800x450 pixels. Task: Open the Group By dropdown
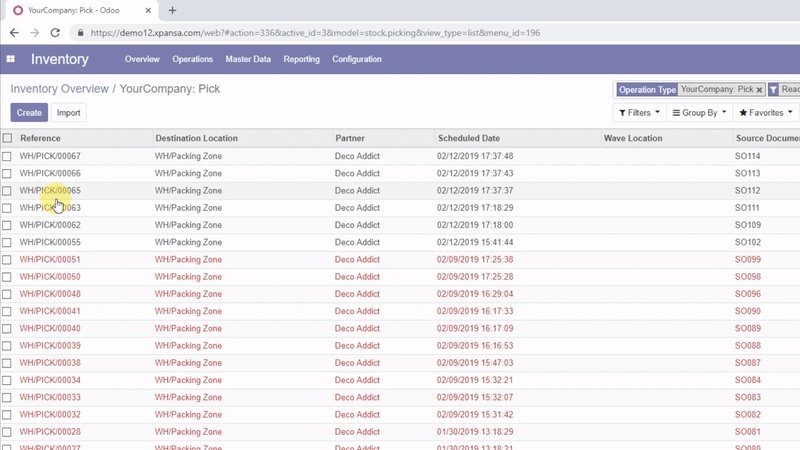[699, 113]
